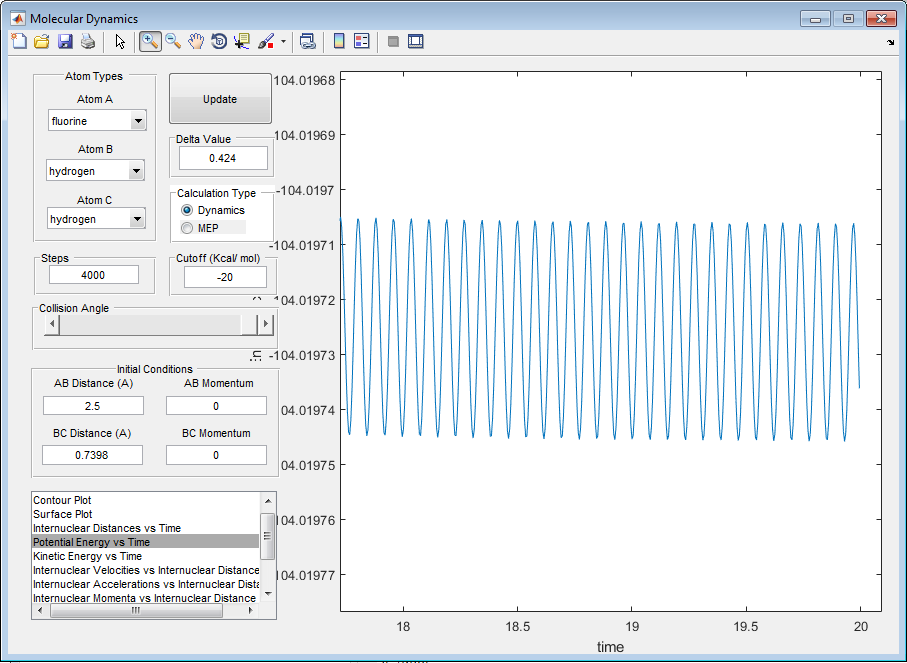Save the figure with floppy disk icon
Image resolution: width=907 pixels, height=663 pixels.
[x=65, y=41]
